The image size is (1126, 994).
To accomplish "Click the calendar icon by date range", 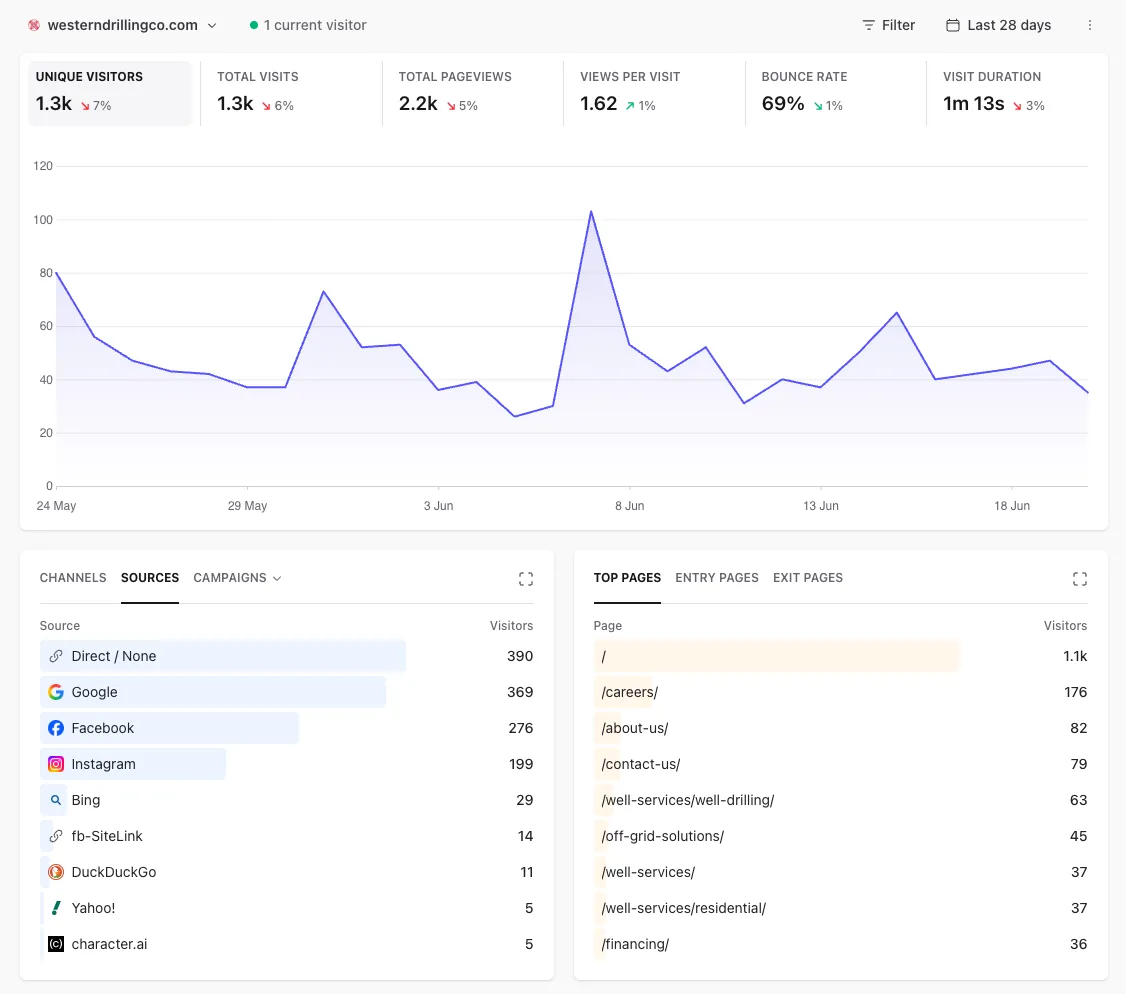I will click(952, 25).
